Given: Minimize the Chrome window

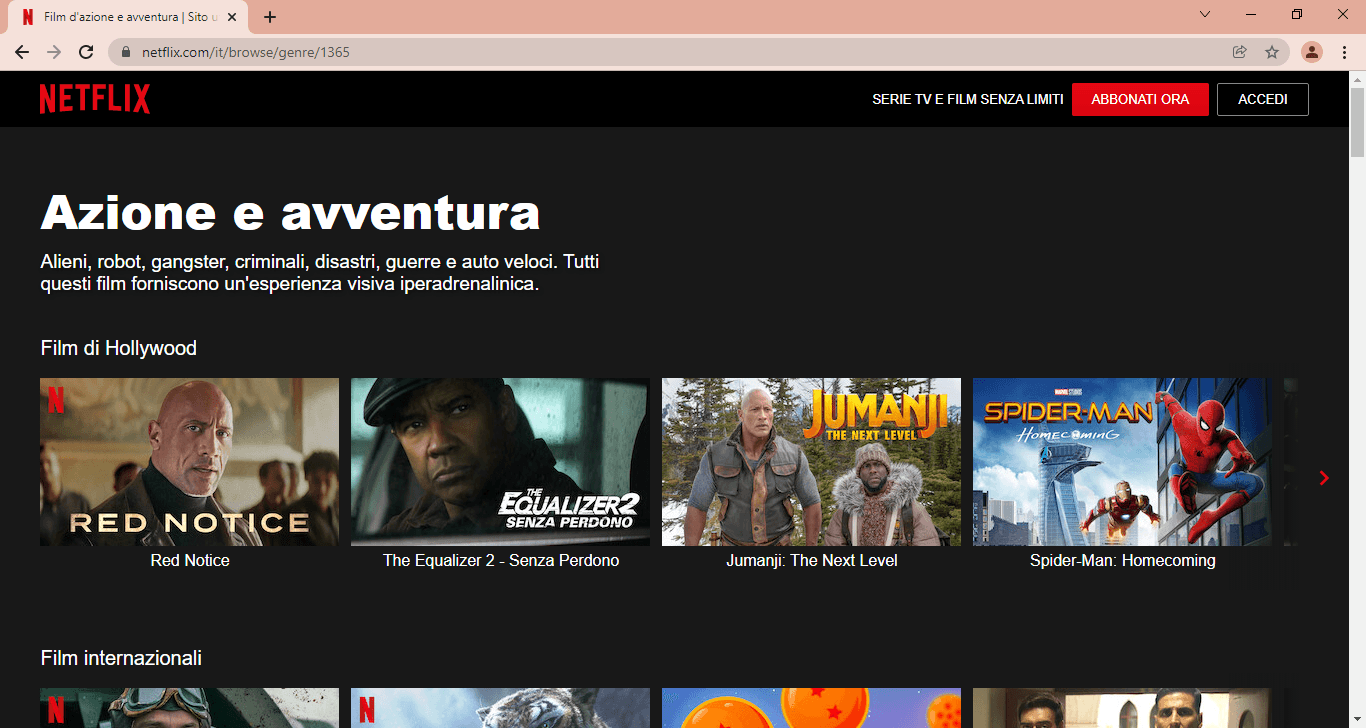Looking at the screenshot, I should [x=1251, y=14].
